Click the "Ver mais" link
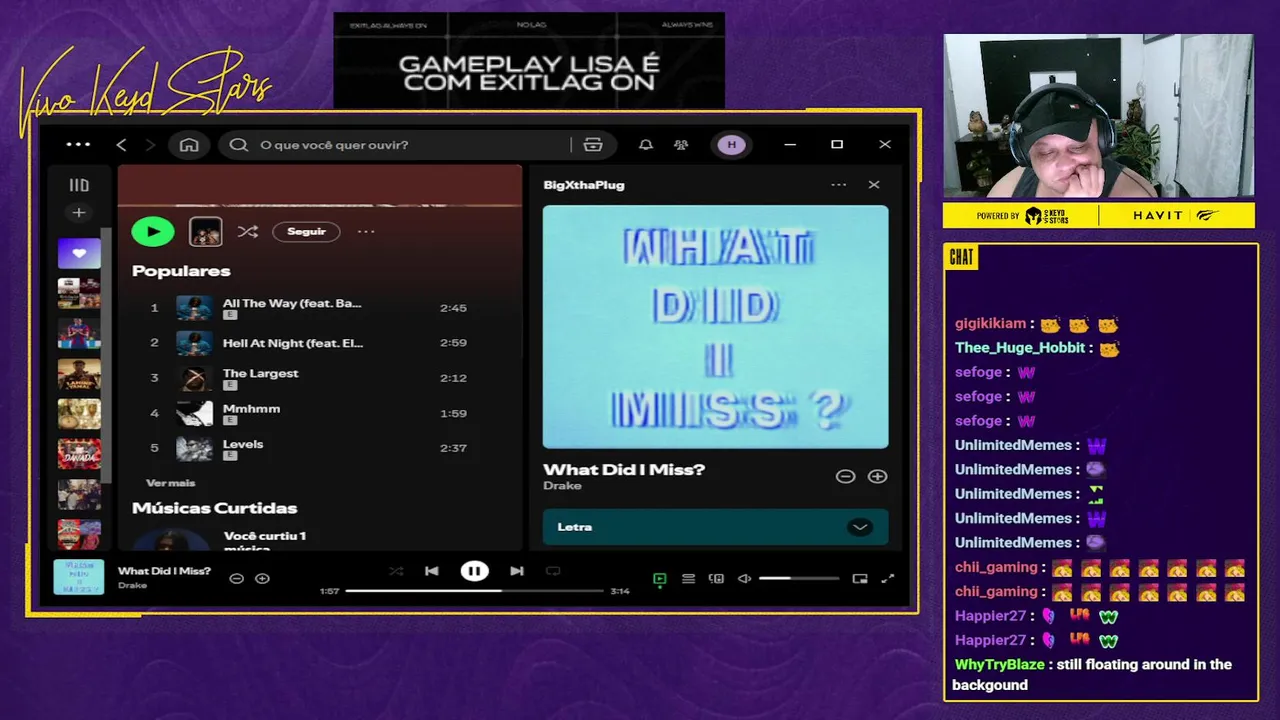This screenshot has width=1280, height=720. (171, 483)
